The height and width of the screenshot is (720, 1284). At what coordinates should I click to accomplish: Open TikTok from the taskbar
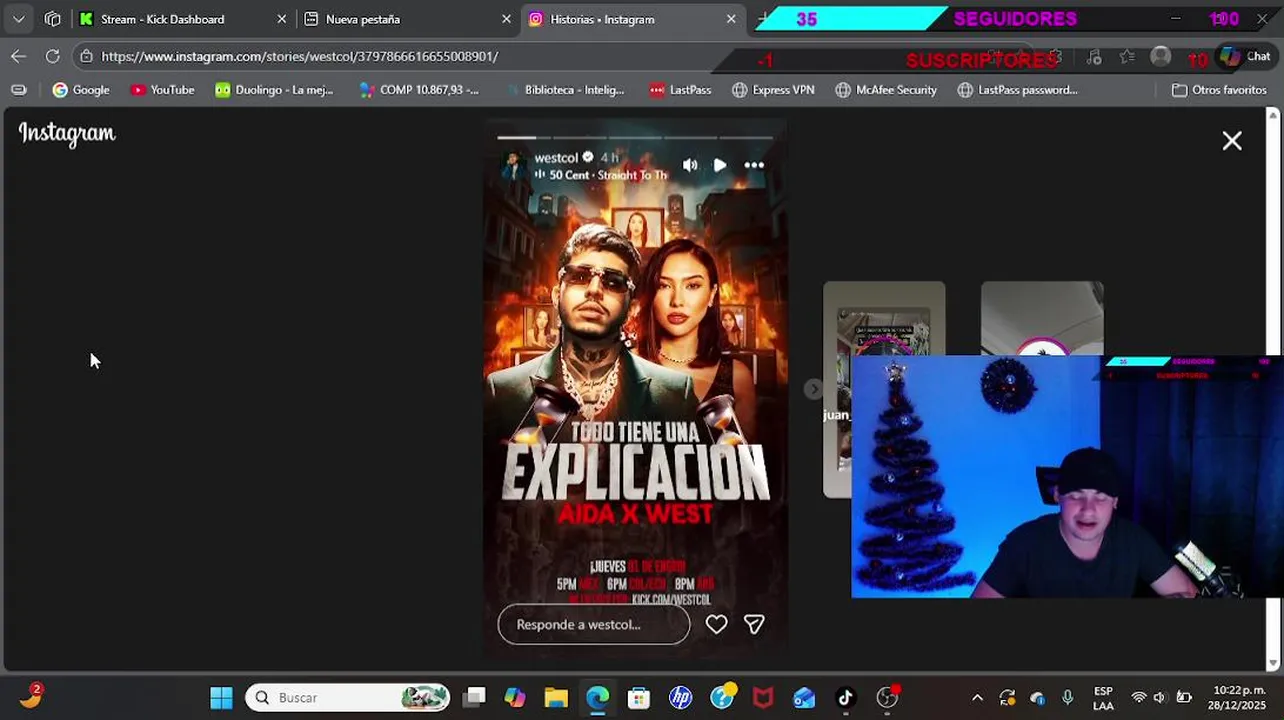click(845, 698)
